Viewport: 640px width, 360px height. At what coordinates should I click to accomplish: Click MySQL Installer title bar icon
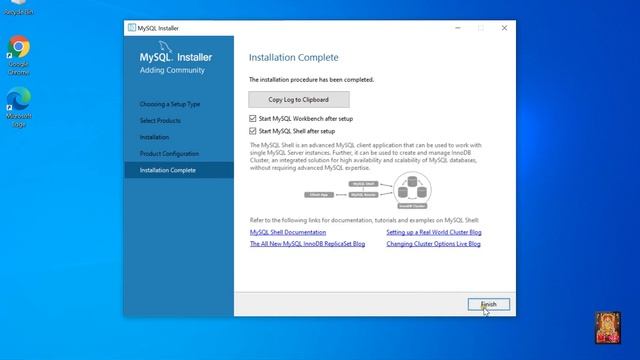coord(131,28)
